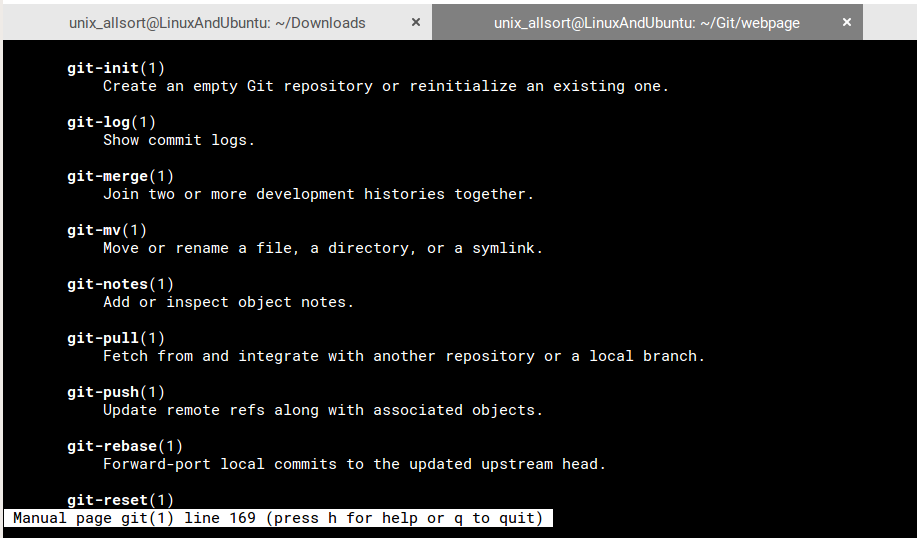Viewport: 917px width, 538px height.
Task: Select the ~/Git/webpage terminal tab
Action: click(647, 23)
